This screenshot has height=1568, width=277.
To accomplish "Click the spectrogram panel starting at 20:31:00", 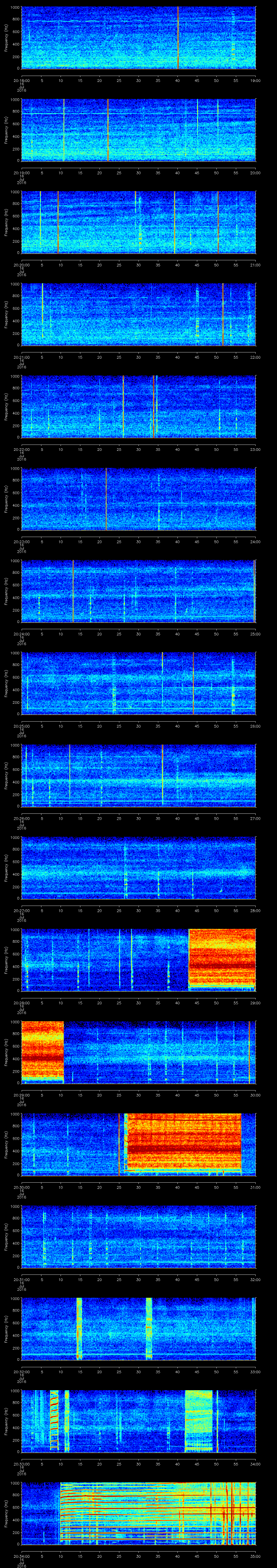I will click(139, 1237).
